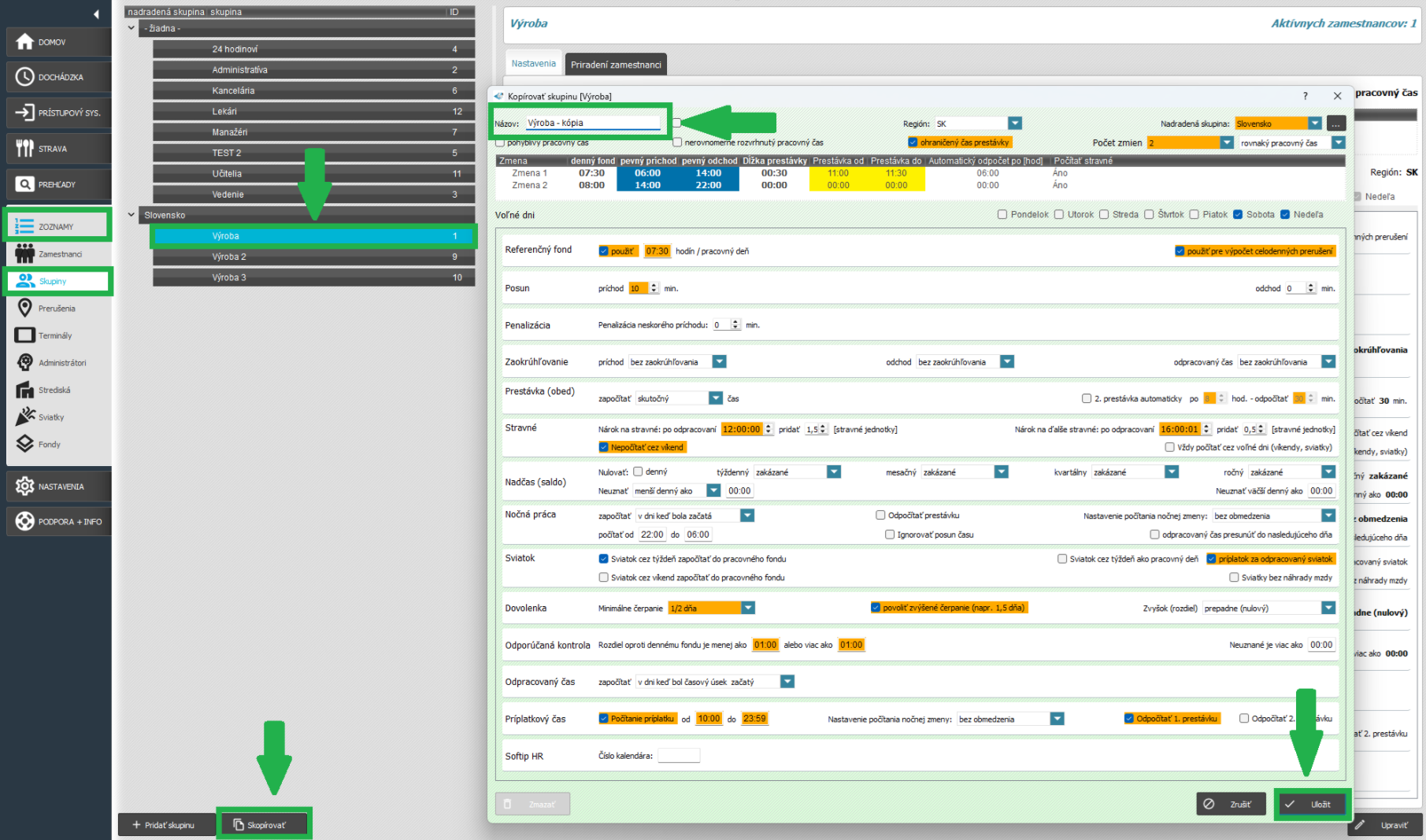Select Výroba 2 group row
Viewport: 1426px width, 840px height.
point(313,257)
